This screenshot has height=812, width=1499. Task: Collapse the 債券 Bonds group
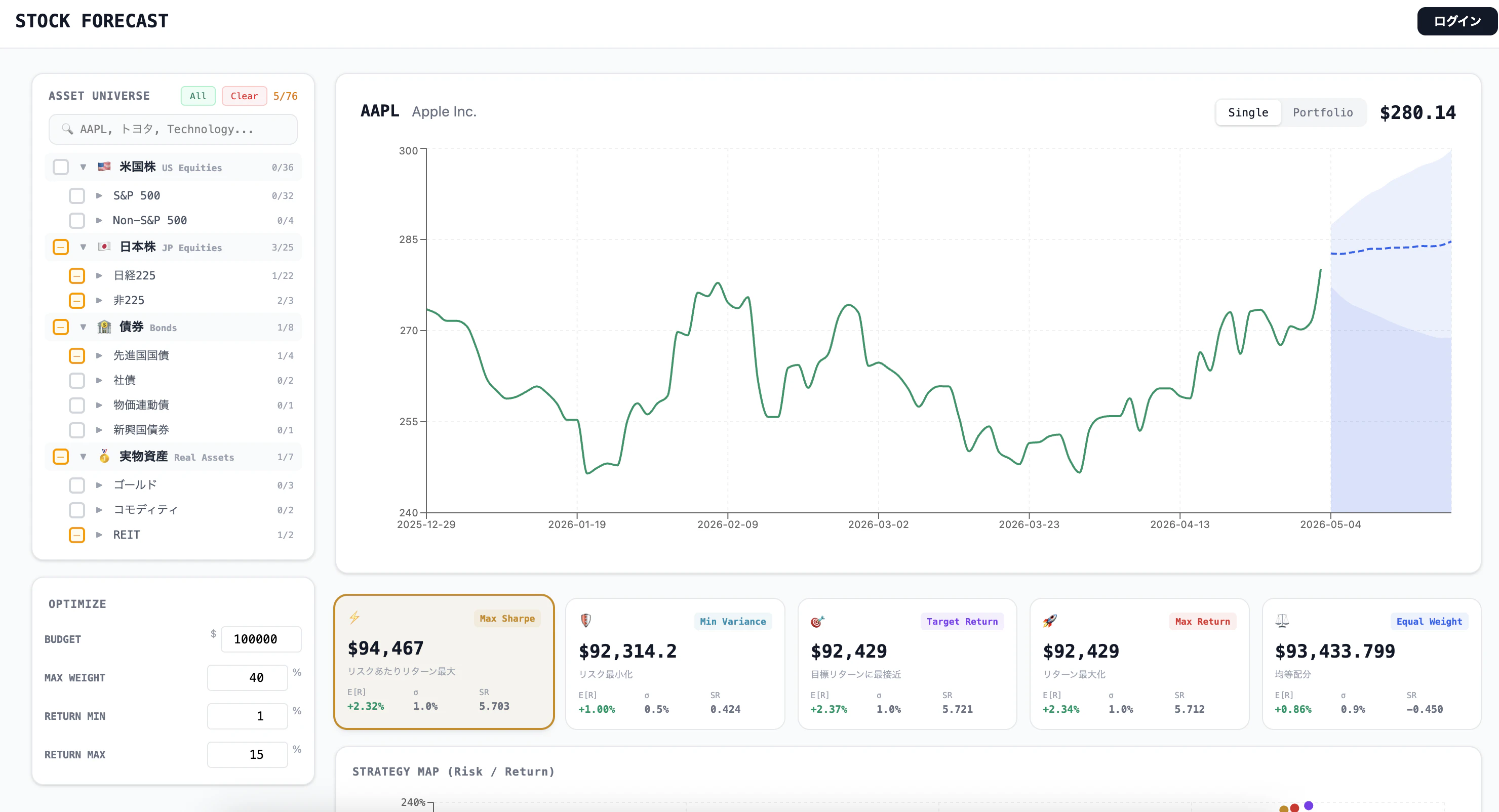pos(83,327)
